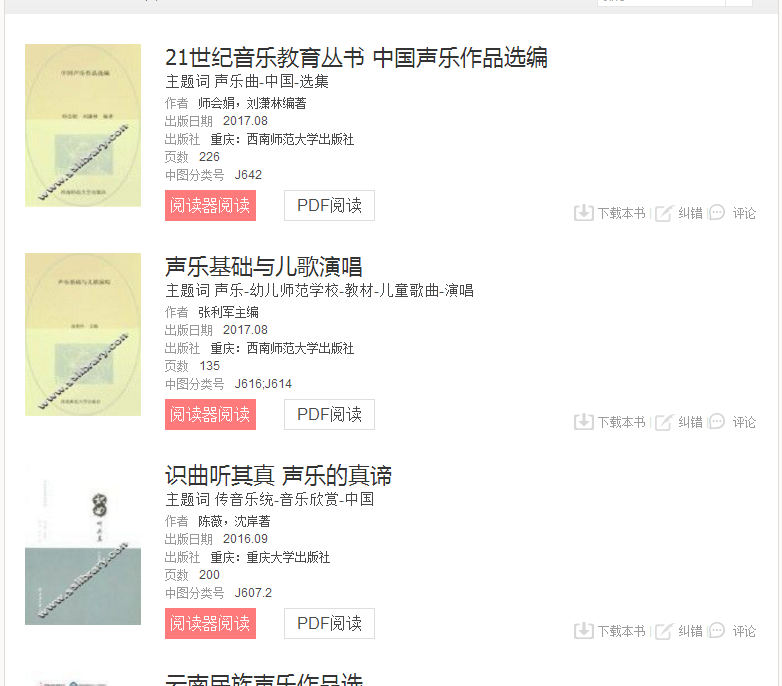The width and height of the screenshot is (782, 686).
Task: Click page count 226
Action: pyautogui.click(x=209, y=157)
